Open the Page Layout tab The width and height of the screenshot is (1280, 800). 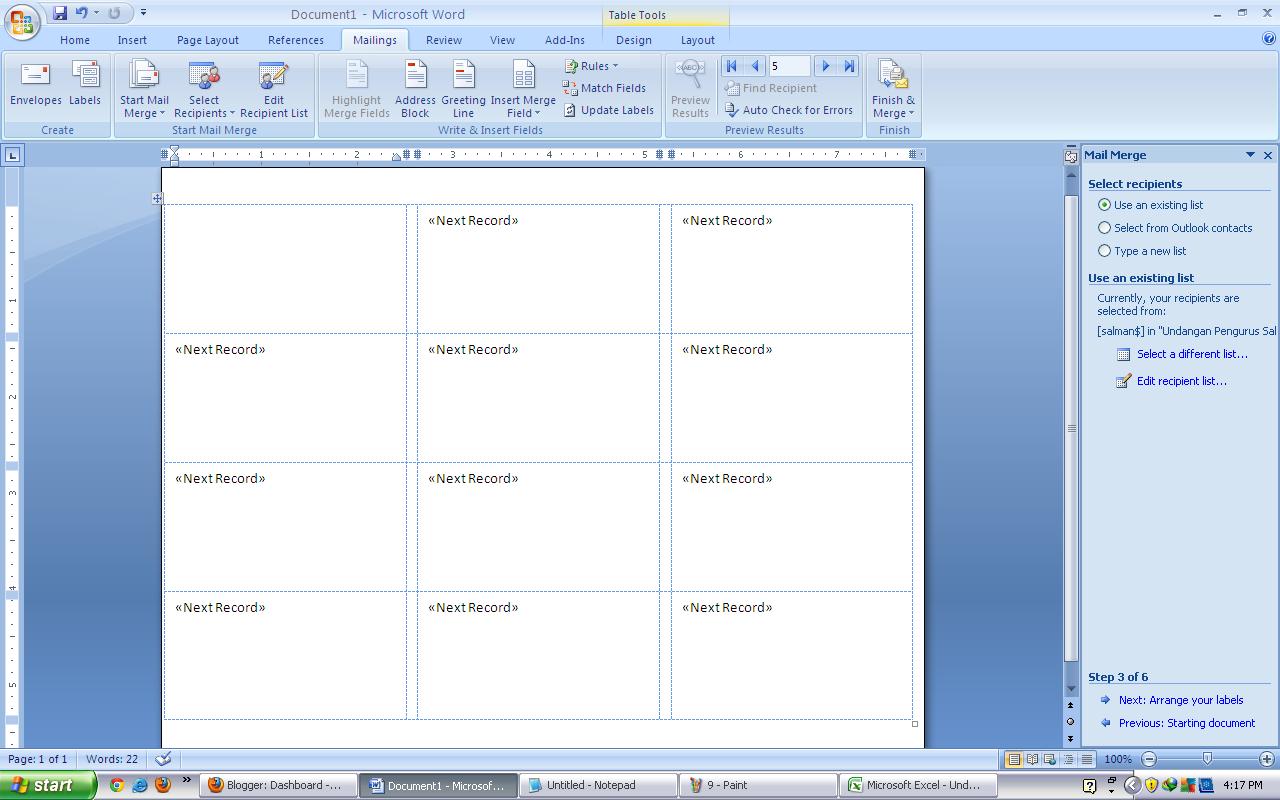click(x=208, y=40)
